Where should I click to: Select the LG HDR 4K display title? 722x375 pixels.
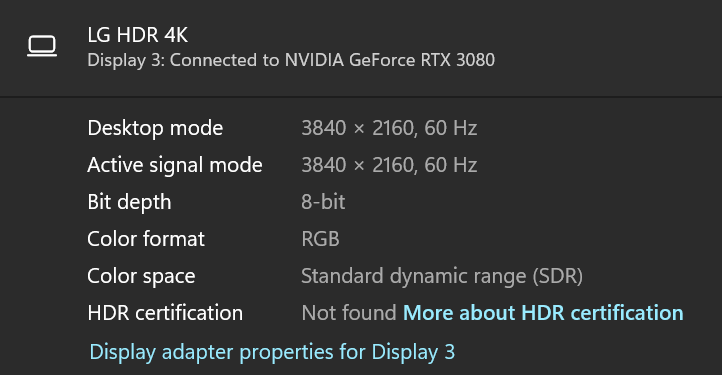[x=138, y=35]
